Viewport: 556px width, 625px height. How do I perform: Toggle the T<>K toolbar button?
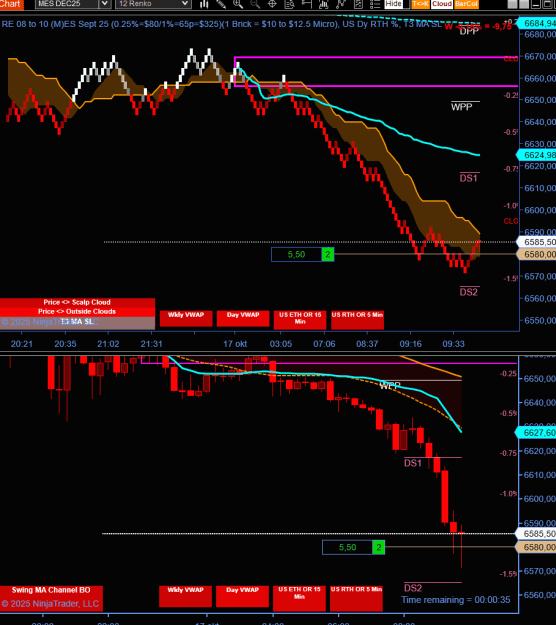[x=420, y=4]
